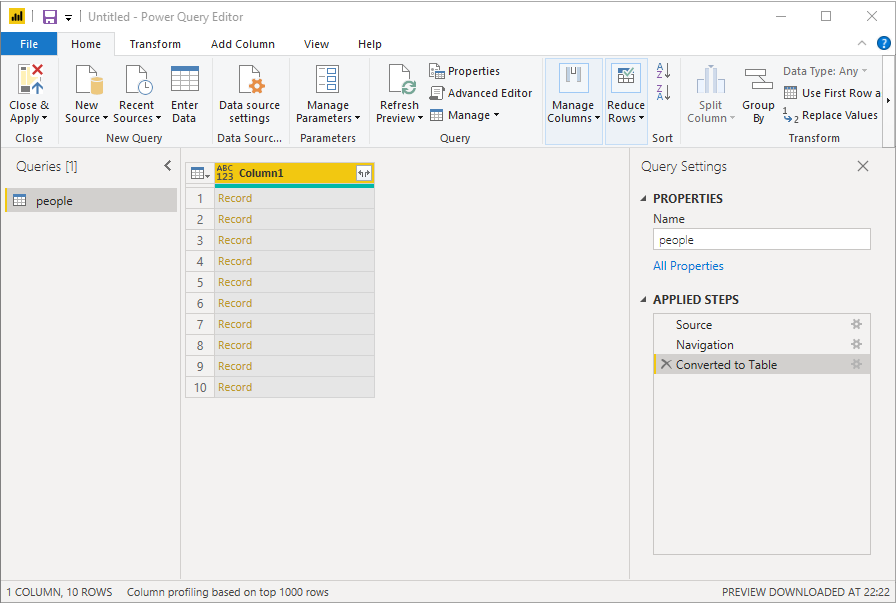896x603 pixels.
Task: Click Refresh Preview icon
Action: pos(402,79)
